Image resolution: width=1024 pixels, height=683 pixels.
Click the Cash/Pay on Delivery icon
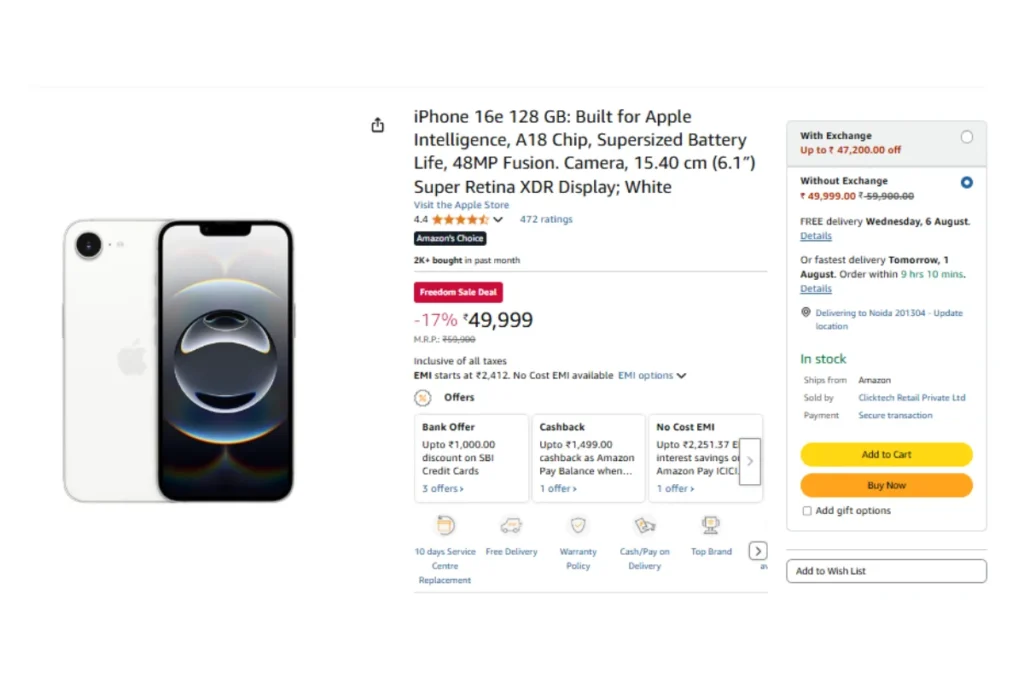(645, 525)
